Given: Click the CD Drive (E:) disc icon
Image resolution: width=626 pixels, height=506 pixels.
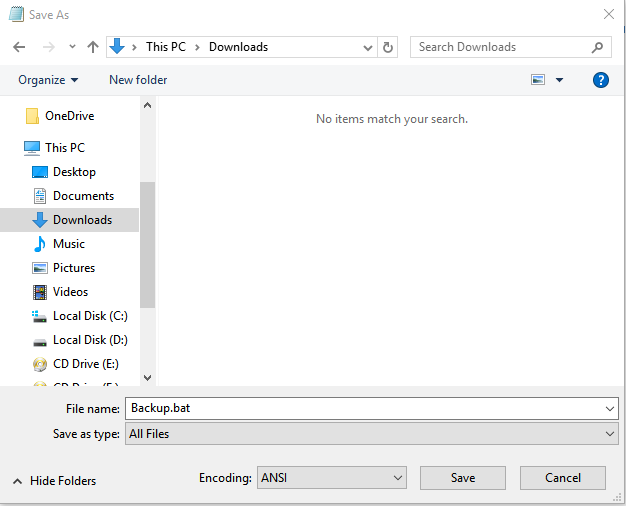Looking at the screenshot, I should pyautogui.click(x=40, y=364).
